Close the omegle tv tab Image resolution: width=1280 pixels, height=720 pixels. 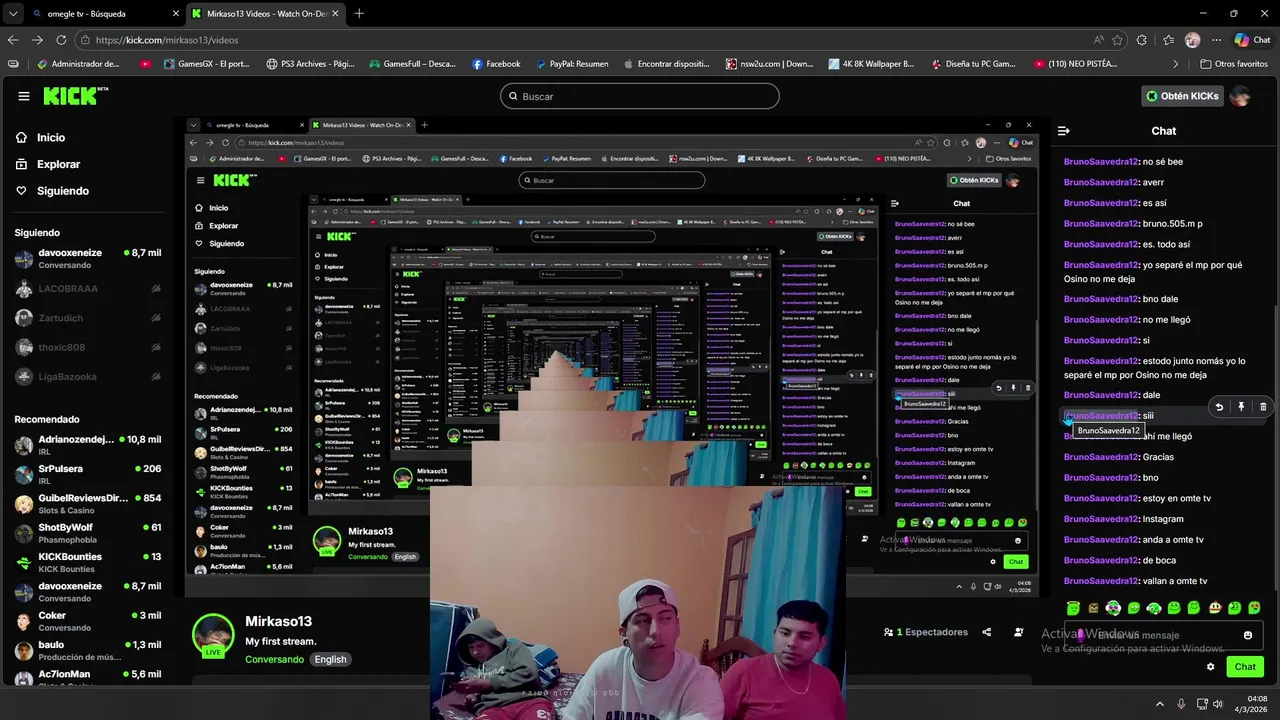(x=176, y=14)
